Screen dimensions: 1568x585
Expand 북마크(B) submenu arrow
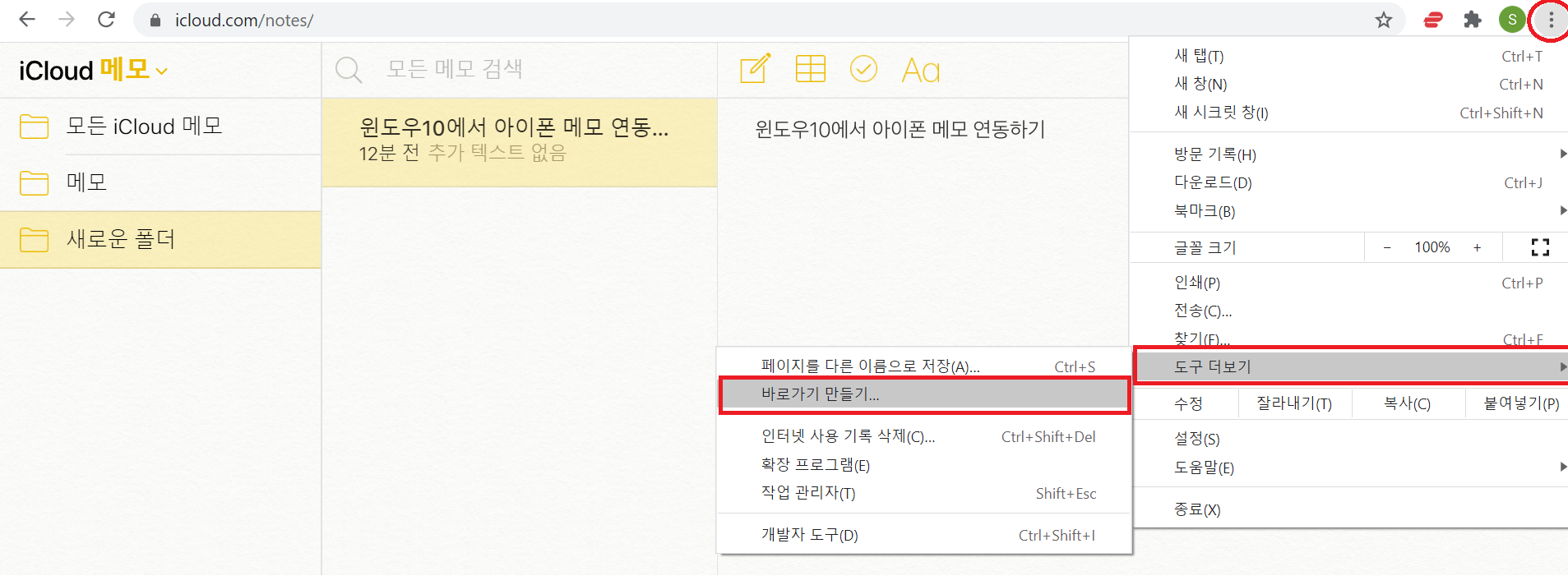click(1562, 210)
